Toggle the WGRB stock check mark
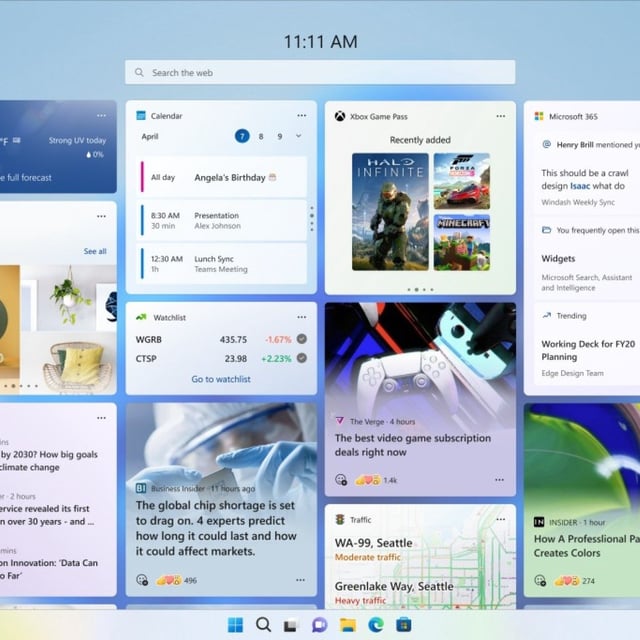This screenshot has height=640, width=640. [x=302, y=339]
